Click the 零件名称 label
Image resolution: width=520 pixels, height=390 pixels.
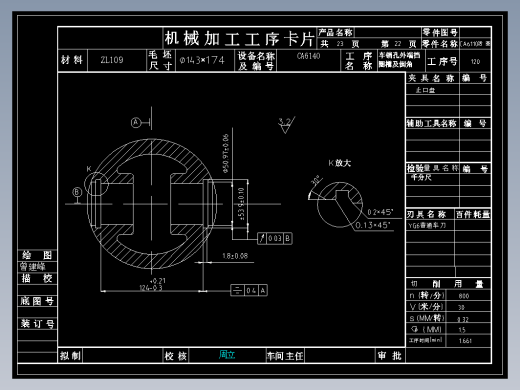[x=440, y=44]
